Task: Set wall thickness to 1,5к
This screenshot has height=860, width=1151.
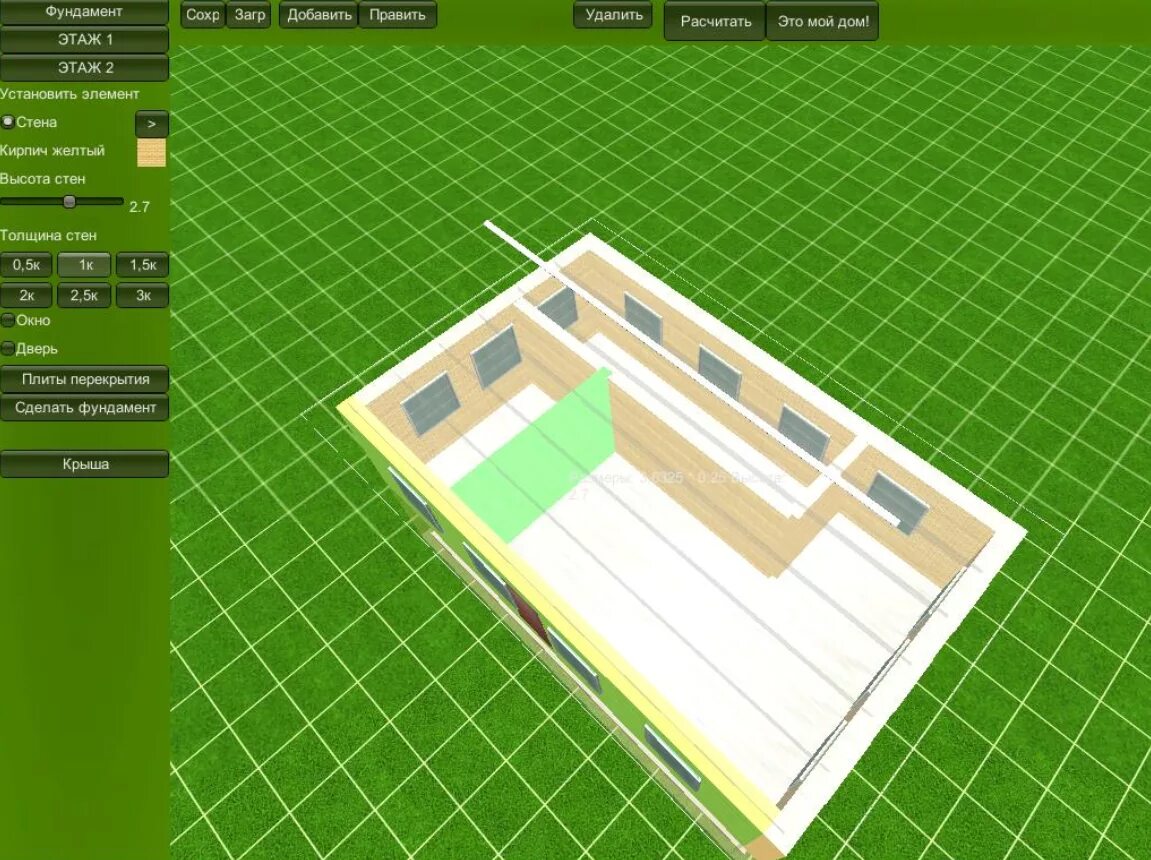Action: coord(142,265)
